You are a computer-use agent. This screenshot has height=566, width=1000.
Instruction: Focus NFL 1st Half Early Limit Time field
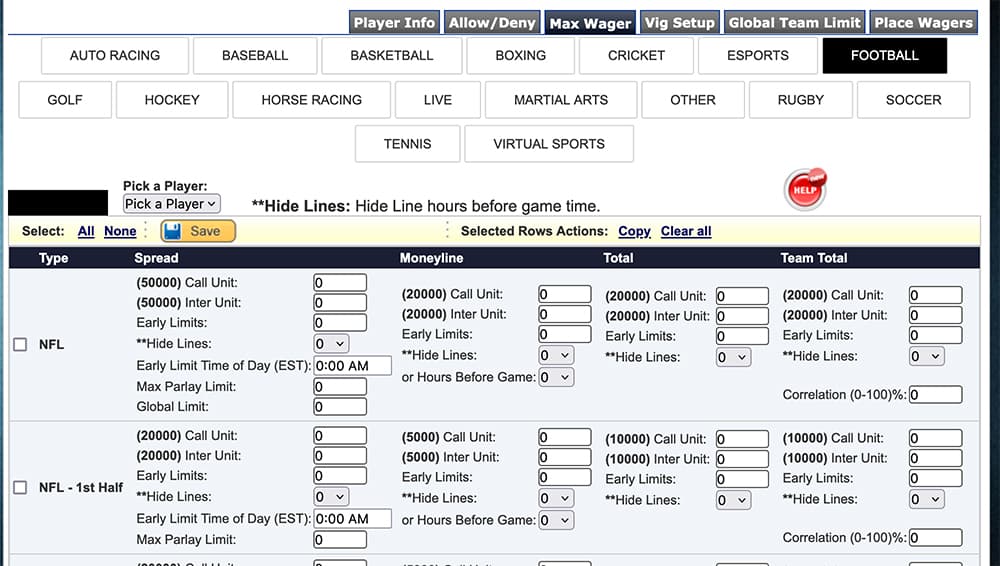(x=353, y=519)
